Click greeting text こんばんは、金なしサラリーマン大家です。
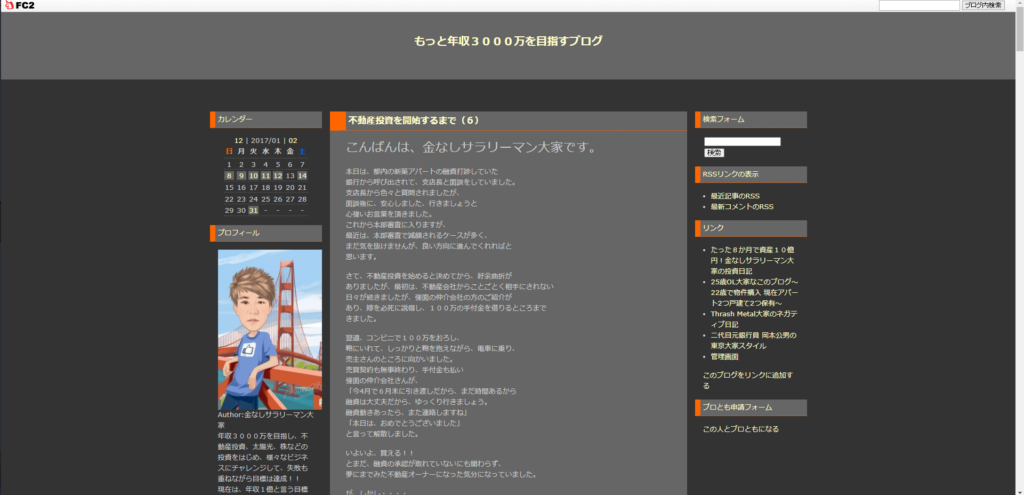The height and width of the screenshot is (495, 1024). tap(472, 148)
